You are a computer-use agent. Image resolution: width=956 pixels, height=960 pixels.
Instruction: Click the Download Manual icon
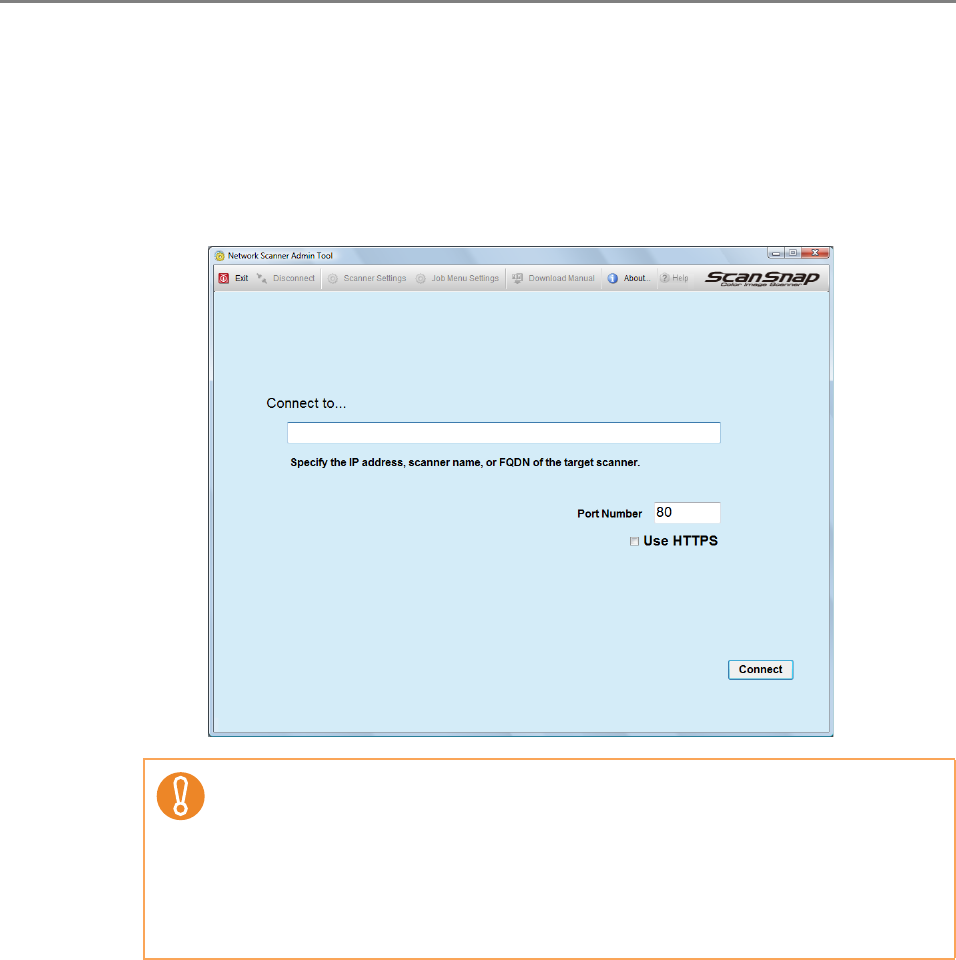tap(518, 278)
